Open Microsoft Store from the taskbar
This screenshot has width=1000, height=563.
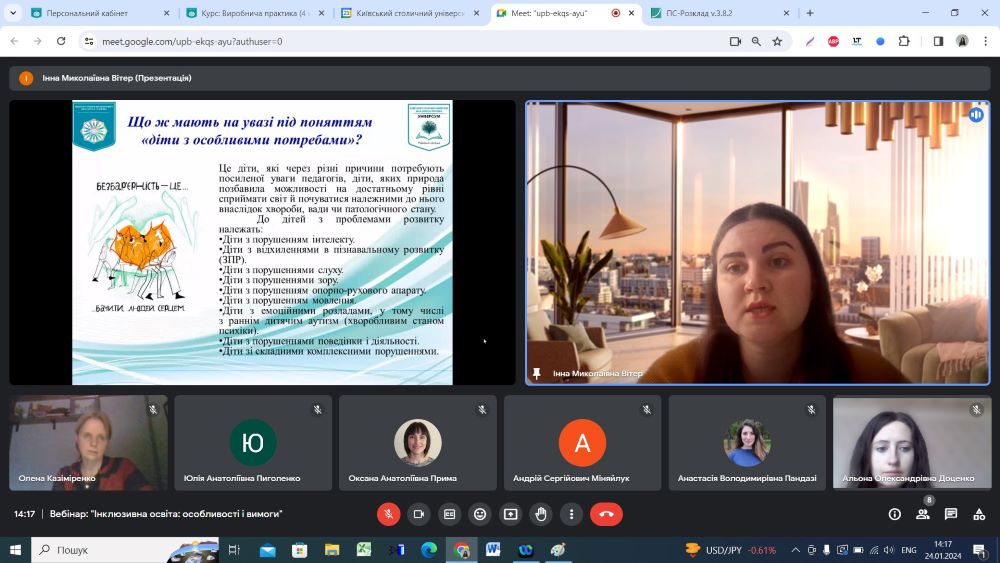click(x=300, y=550)
